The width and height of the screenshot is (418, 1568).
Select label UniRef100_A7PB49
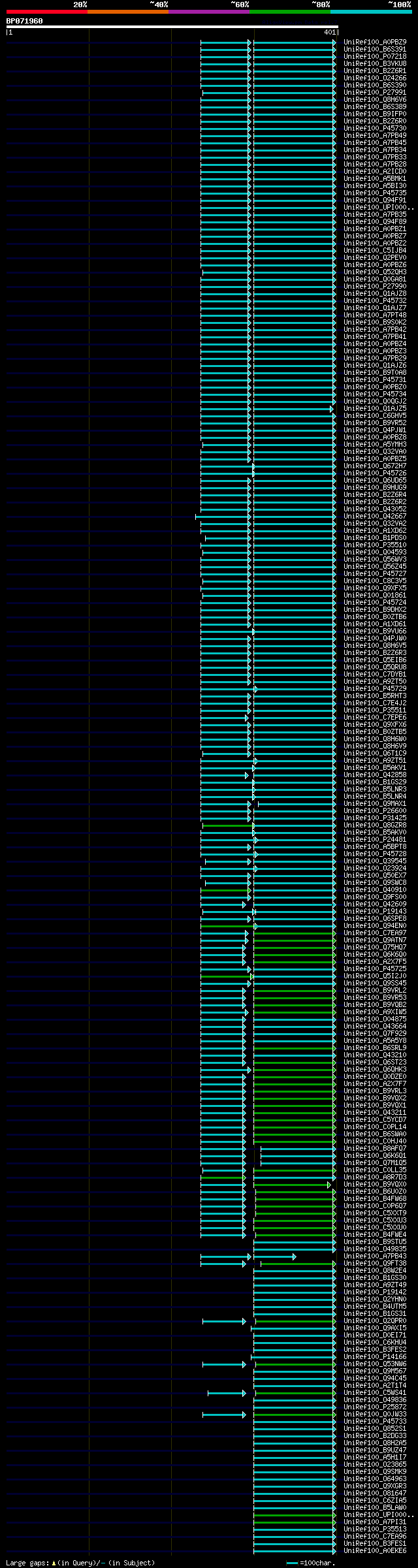pyautogui.click(x=375, y=135)
